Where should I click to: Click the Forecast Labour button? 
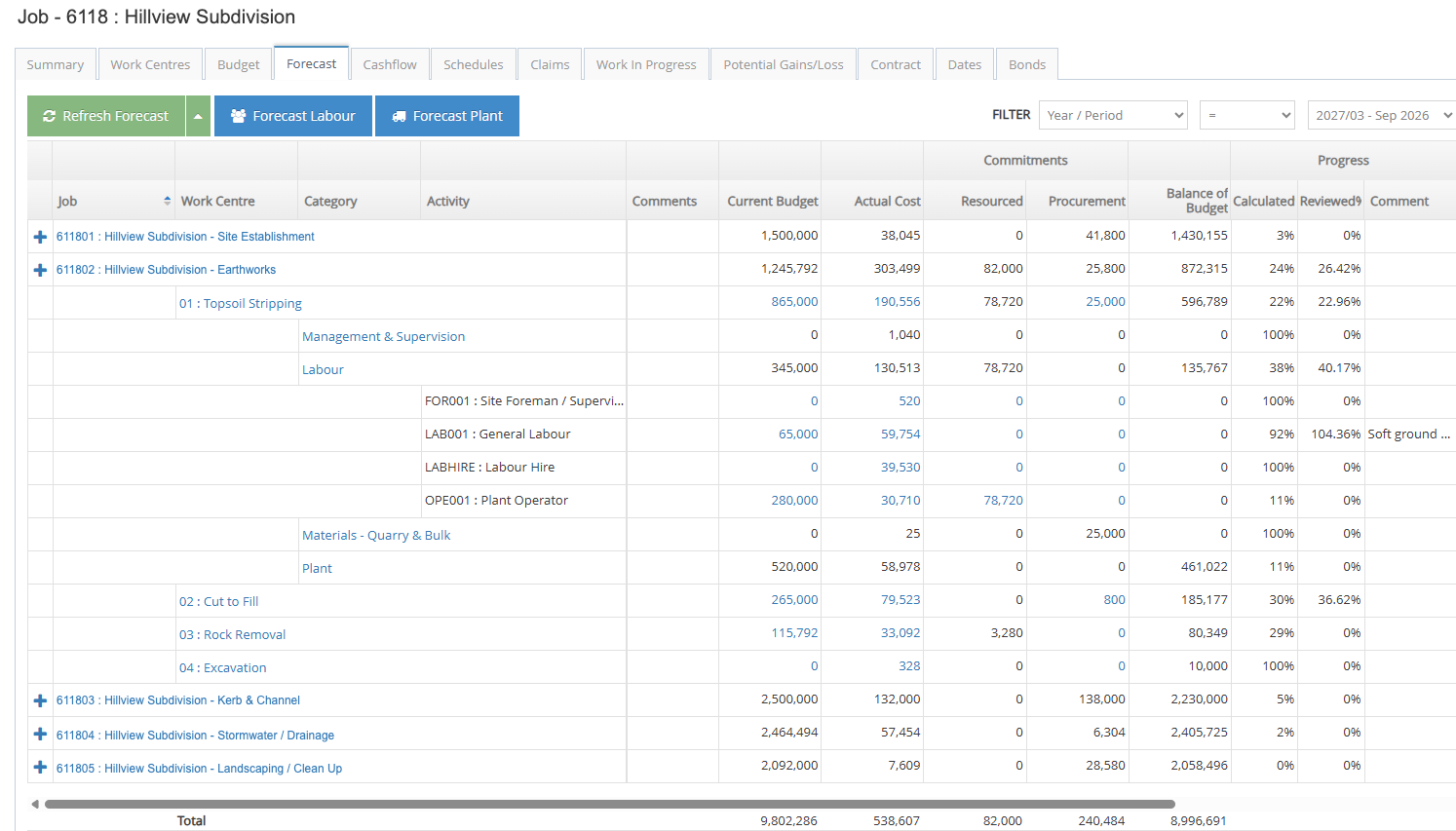point(293,116)
